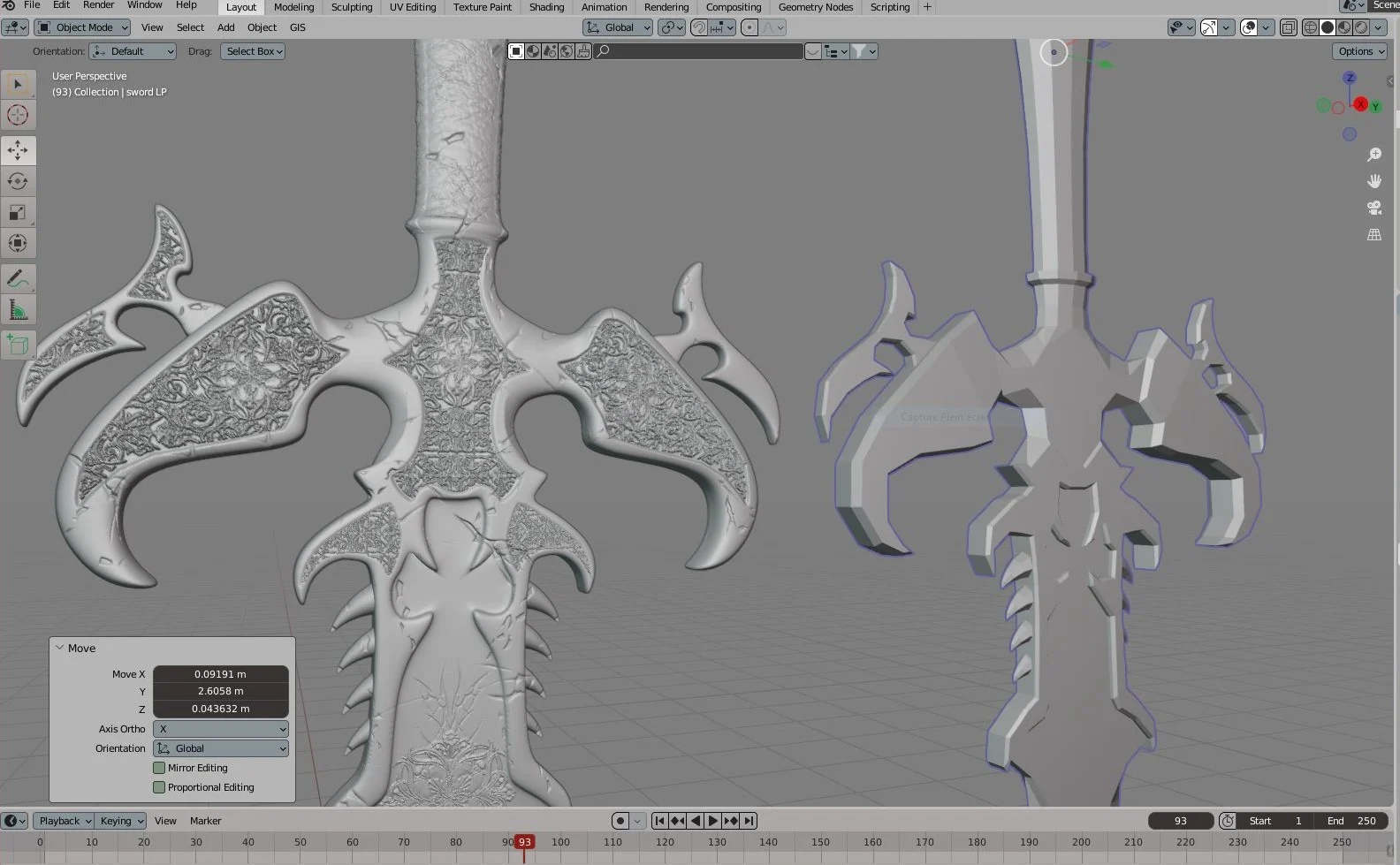Image resolution: width=1400 pixels, height=865 pixels.
Task: Jump to the timeline end frame
Action: click(x=749, y=821)
